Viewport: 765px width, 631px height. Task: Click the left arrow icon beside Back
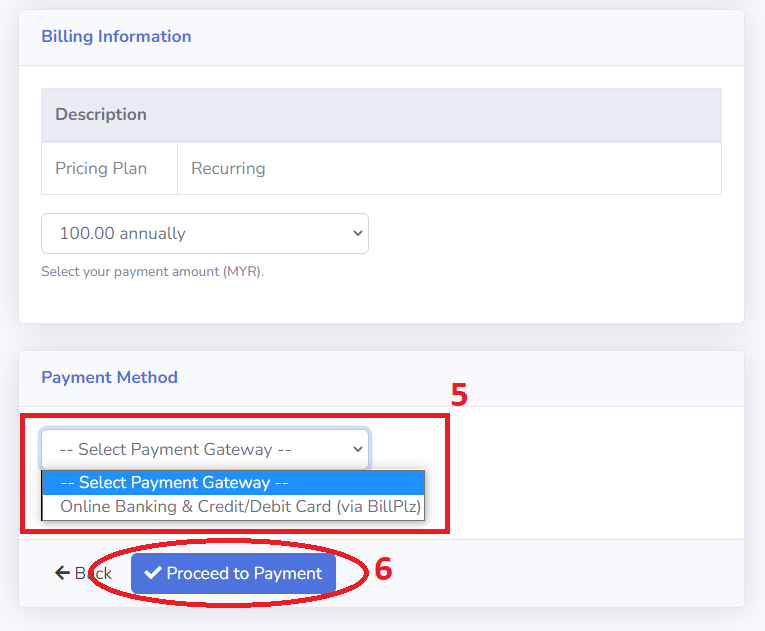coord(62,573)
